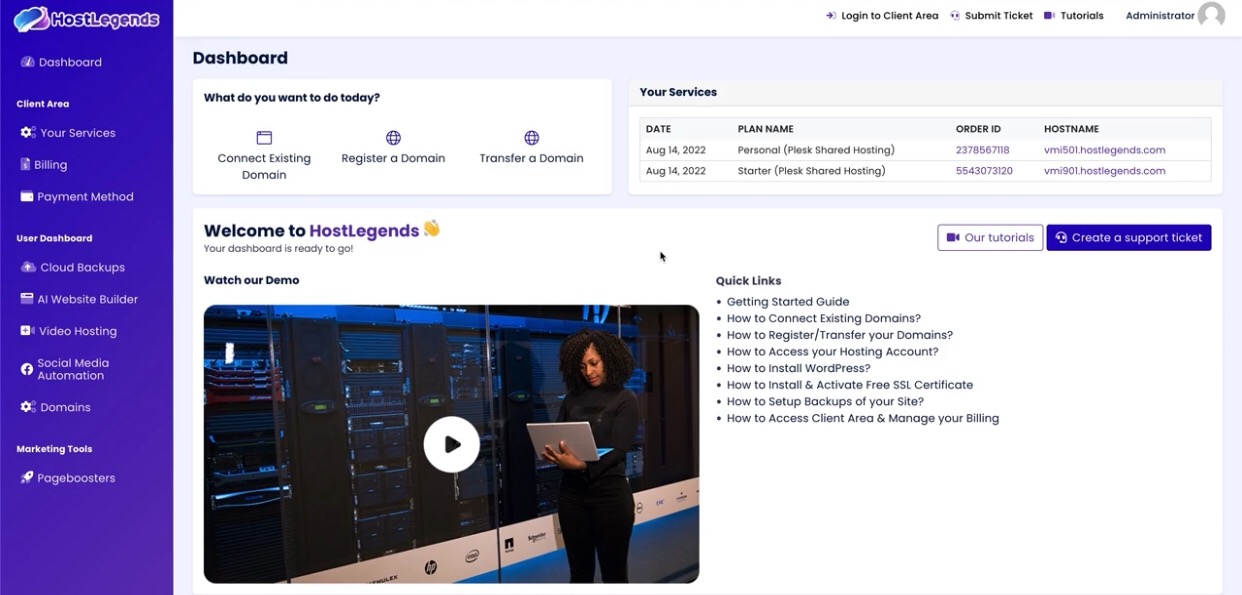
Task: Open Social Media Automation
Action: pyautogui.click(x=73, y=369)
